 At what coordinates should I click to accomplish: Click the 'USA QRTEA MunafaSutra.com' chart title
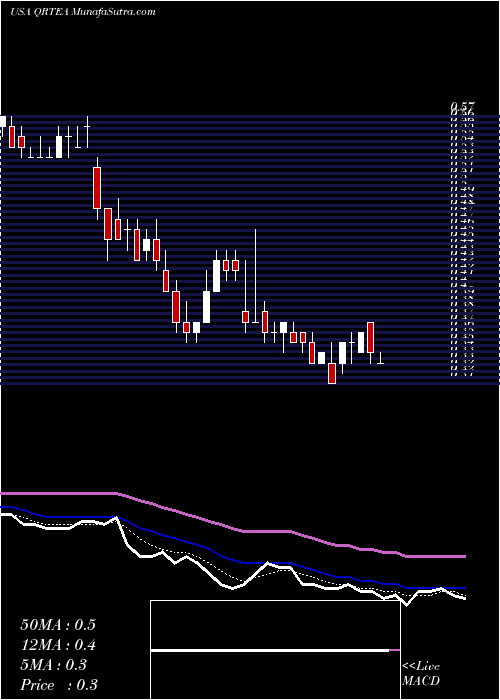click(83, 12)
